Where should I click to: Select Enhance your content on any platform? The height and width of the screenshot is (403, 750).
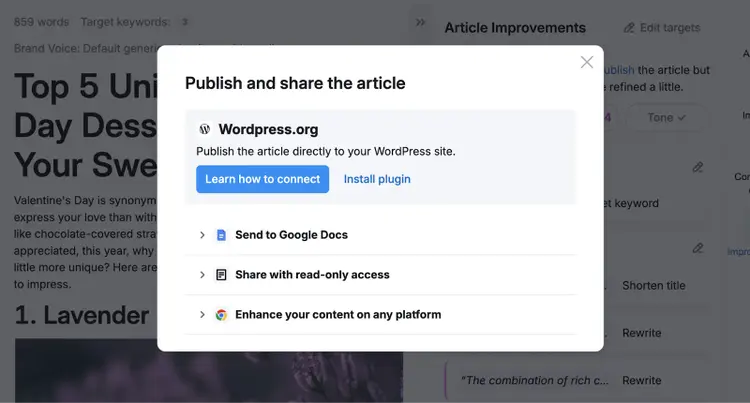(x=338, y=315)
